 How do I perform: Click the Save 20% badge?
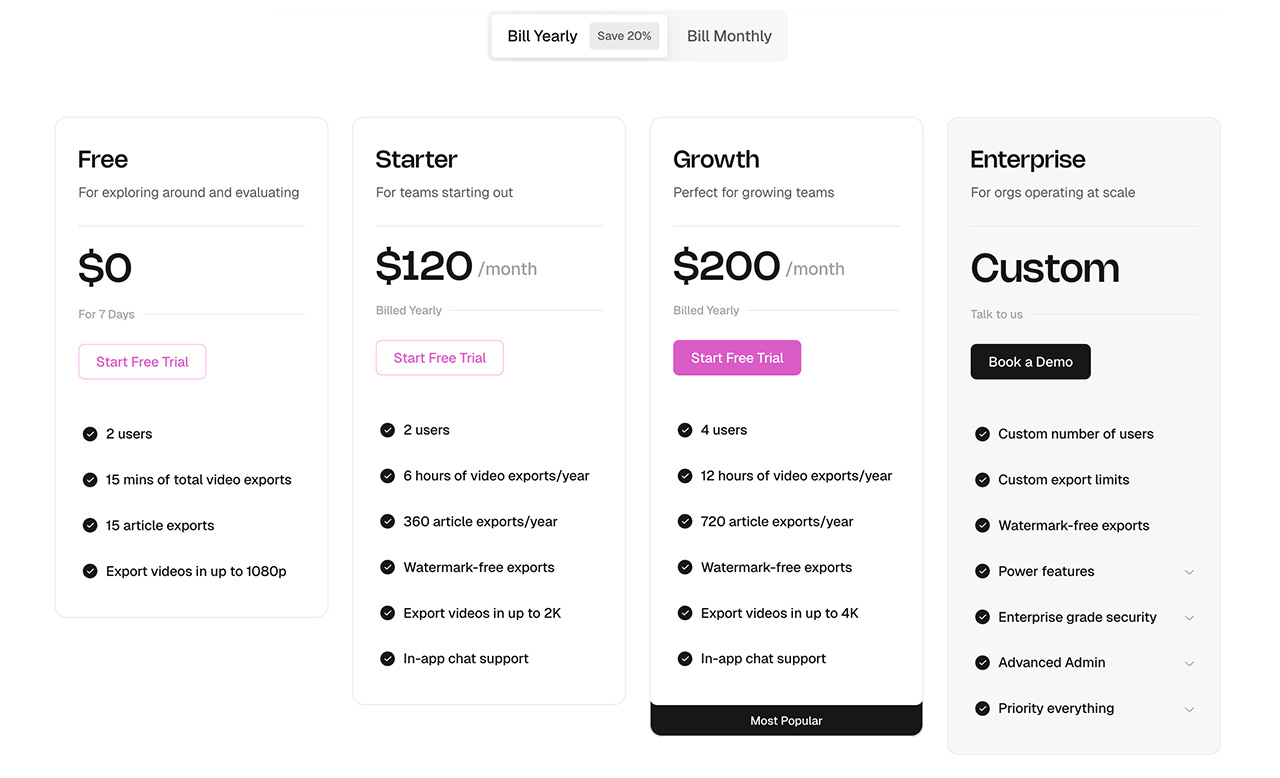(x=624, y=36)
